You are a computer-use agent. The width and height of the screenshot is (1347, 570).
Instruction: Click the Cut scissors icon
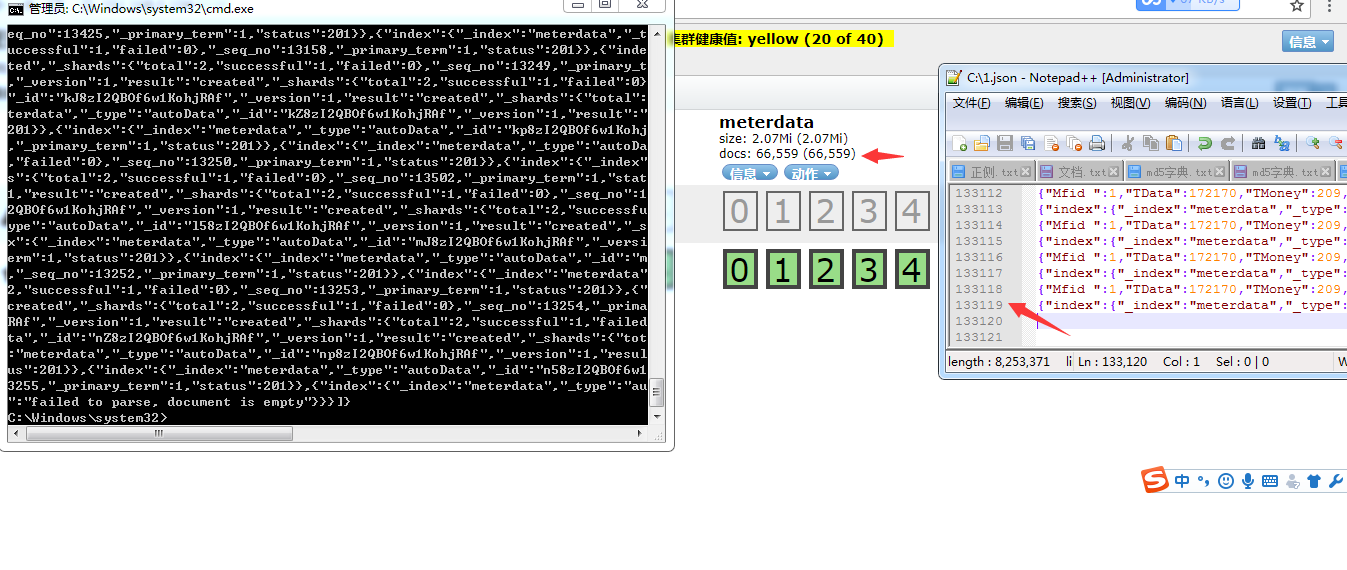pos(1128,143)
